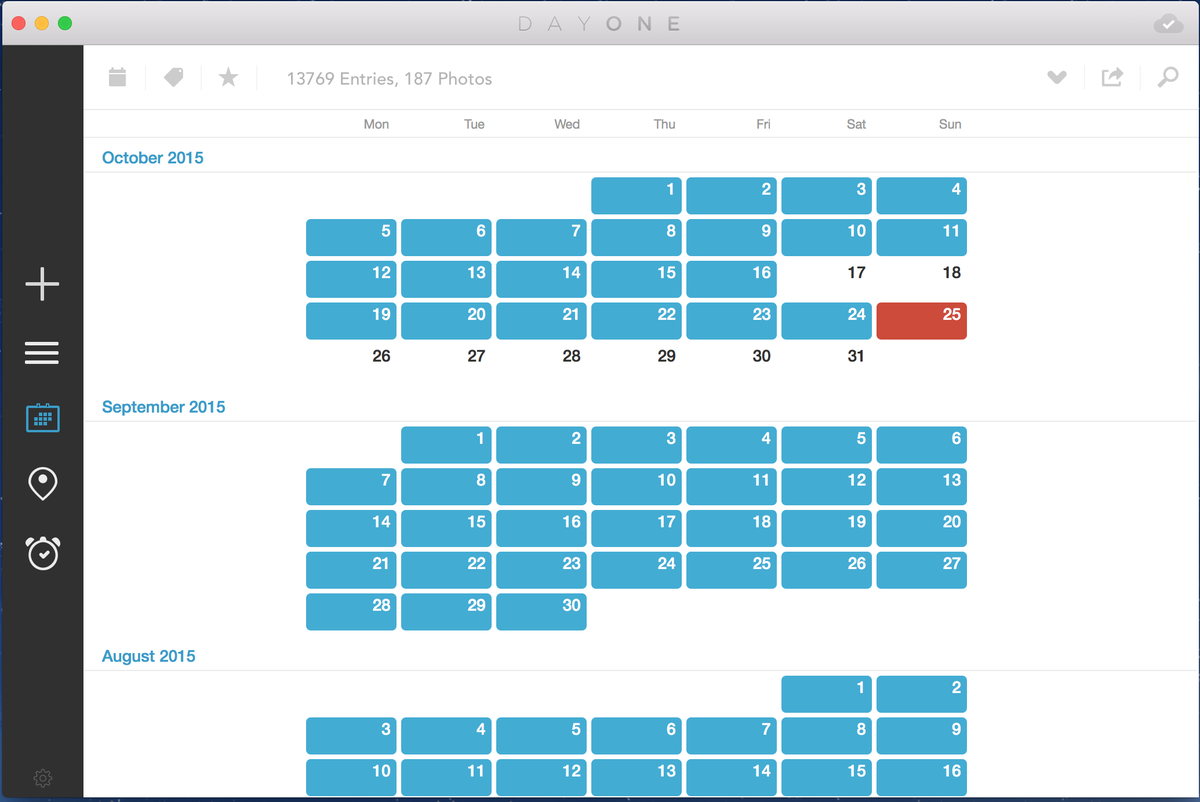Screen dimensions: 1200x802
Task: Open the timeline list view icon
Action: point(42,353)
